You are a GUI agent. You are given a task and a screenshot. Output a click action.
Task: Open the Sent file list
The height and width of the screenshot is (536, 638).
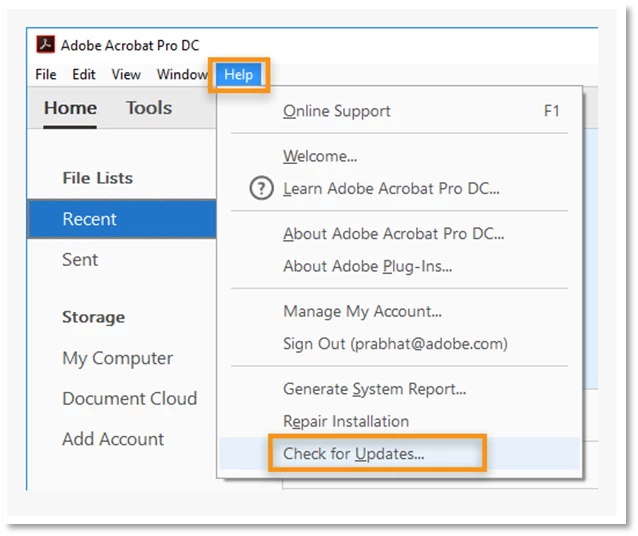click(x=80, y=260)
